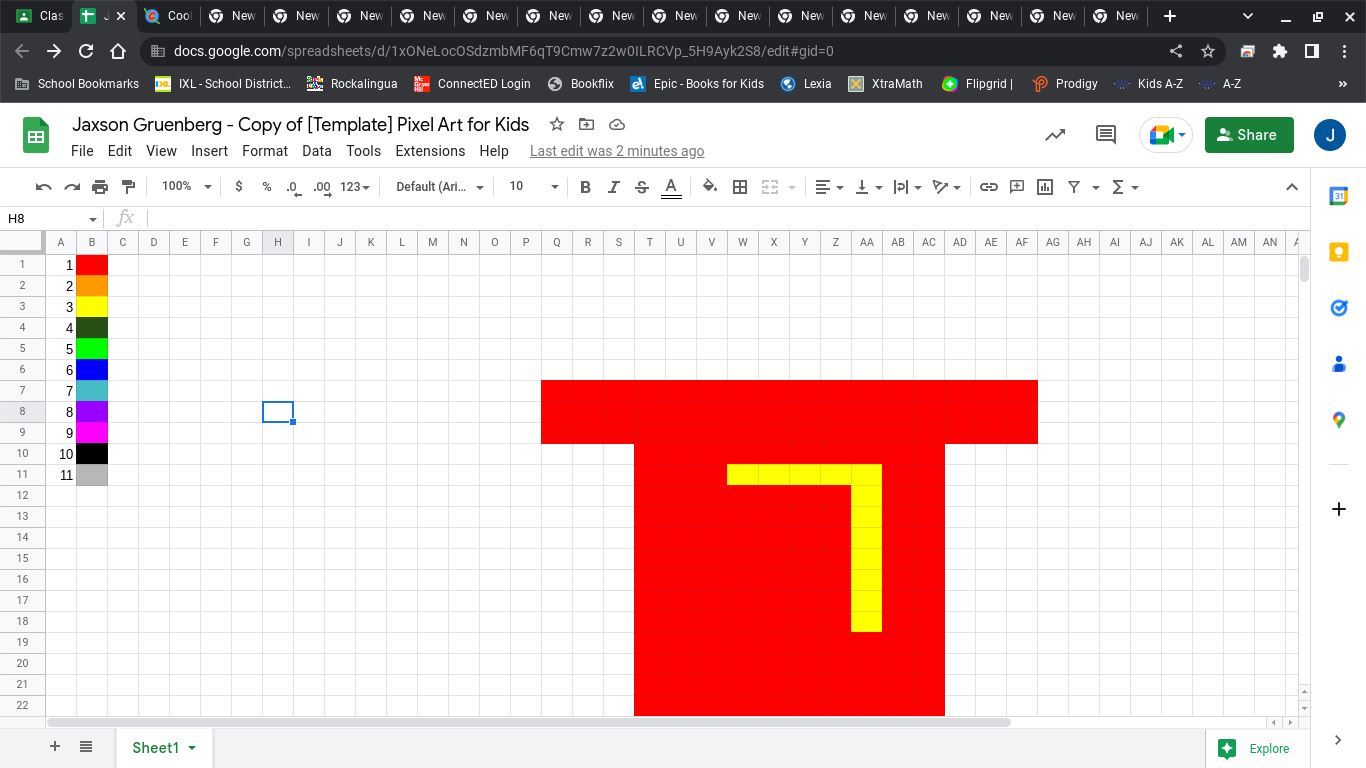The image size is (1366, 768).
Task: Expand the zoom 100% dropdown
Action: coord(187,187)
